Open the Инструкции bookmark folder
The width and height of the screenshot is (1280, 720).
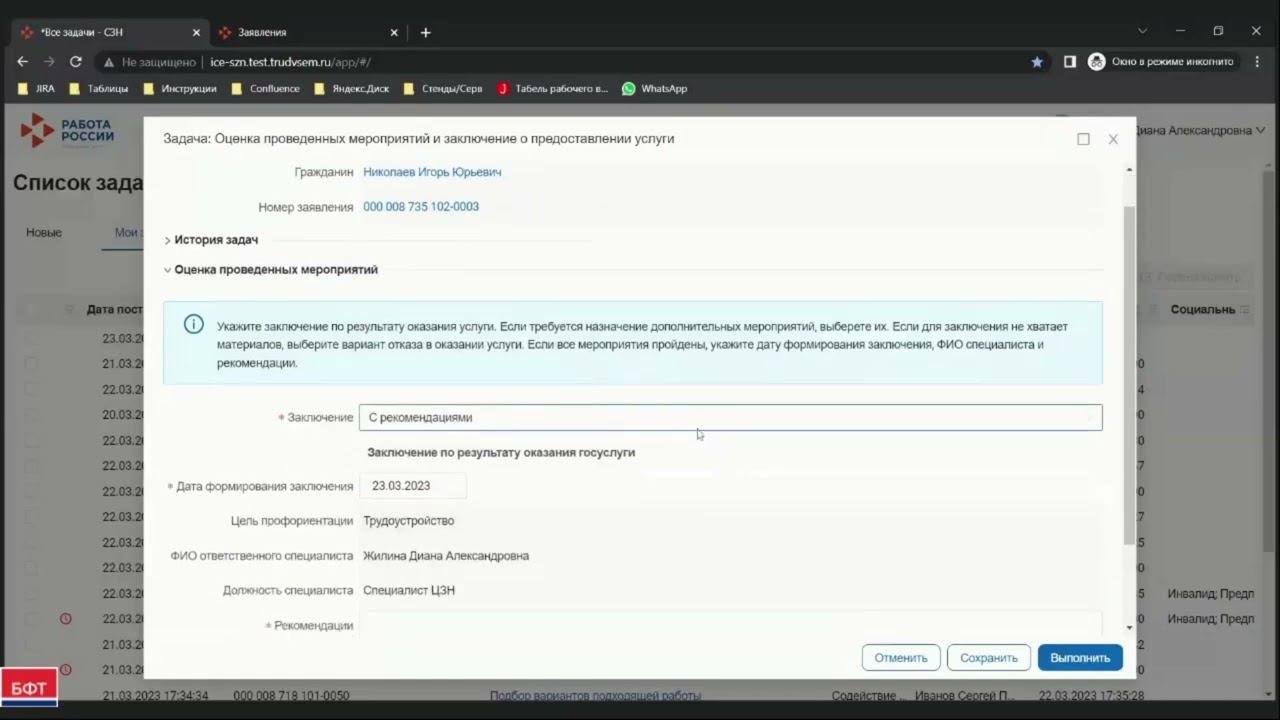[180, 88]
